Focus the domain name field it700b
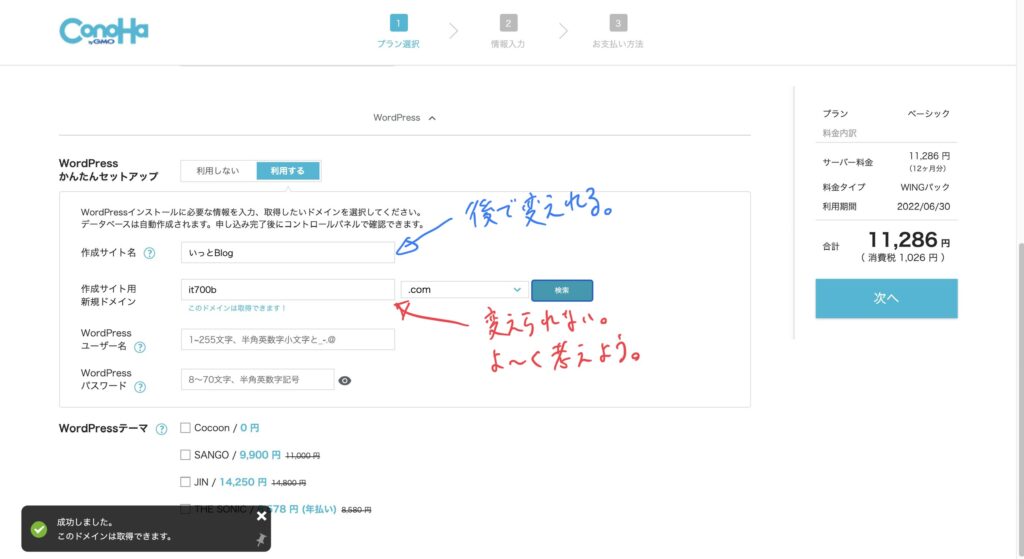 [x=287, y=290]
